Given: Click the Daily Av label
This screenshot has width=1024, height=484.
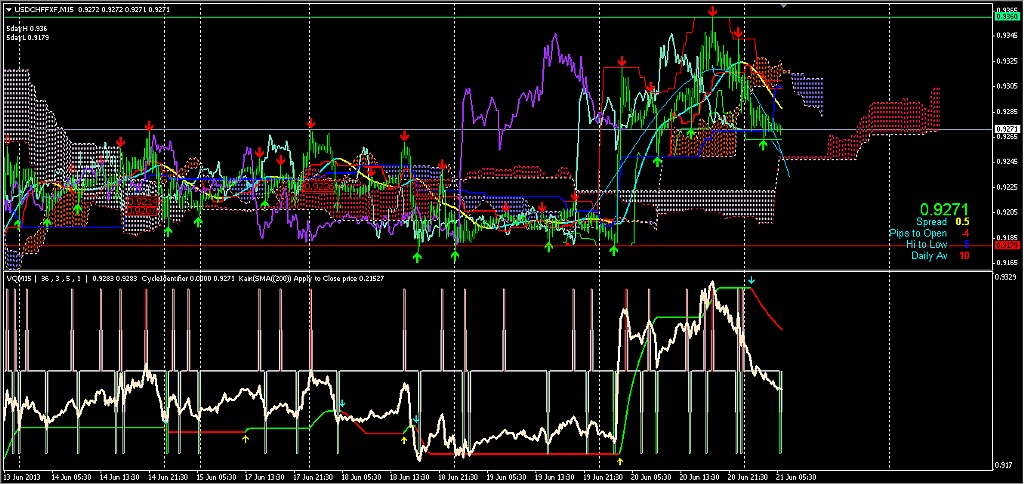Looking at the screenshot, I should [x=929, y=255].
